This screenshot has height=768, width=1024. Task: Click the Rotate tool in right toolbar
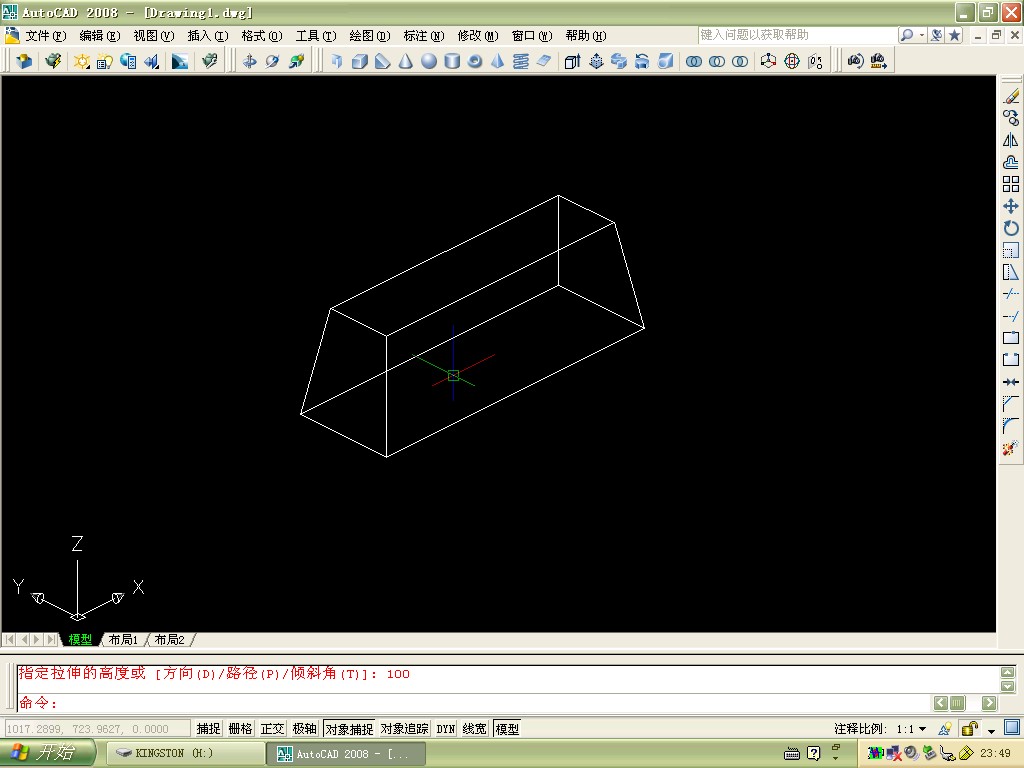coord(1011,228)
